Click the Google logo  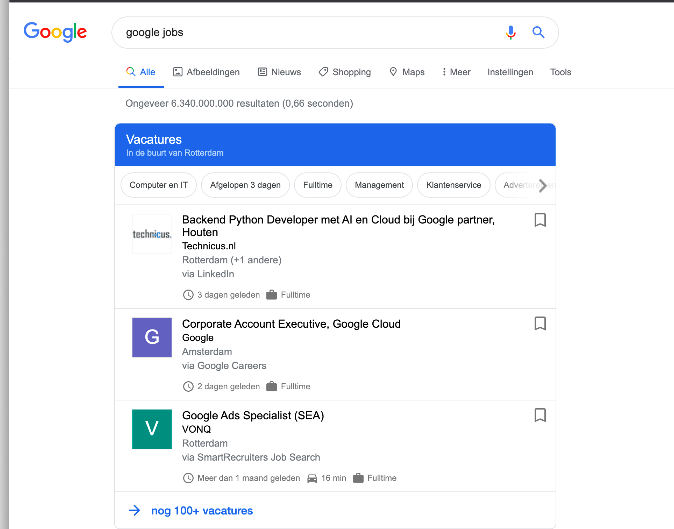(x=55, y=32)
